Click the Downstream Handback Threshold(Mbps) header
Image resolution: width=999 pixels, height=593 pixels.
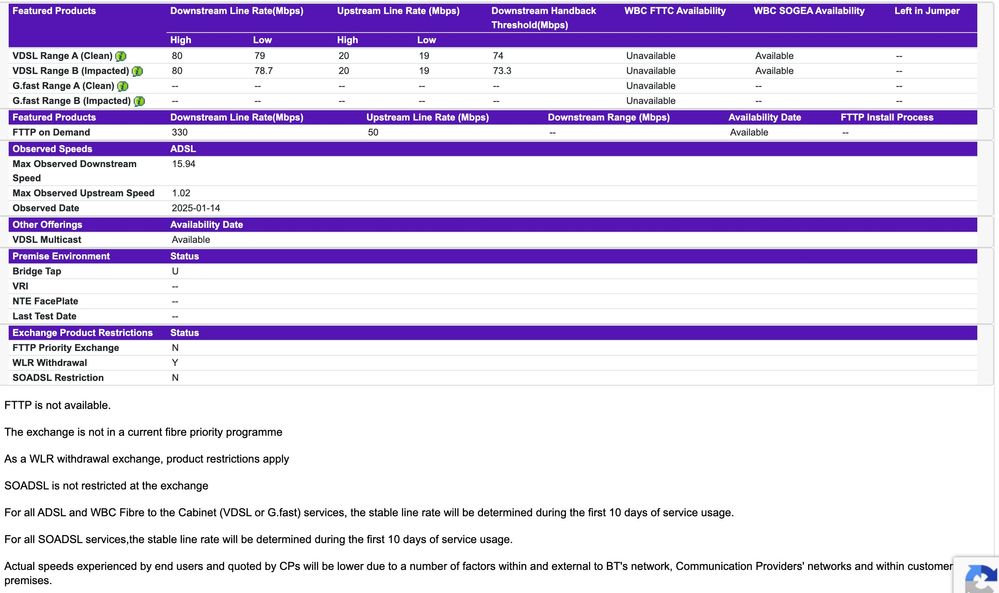[x=543, y=18]
